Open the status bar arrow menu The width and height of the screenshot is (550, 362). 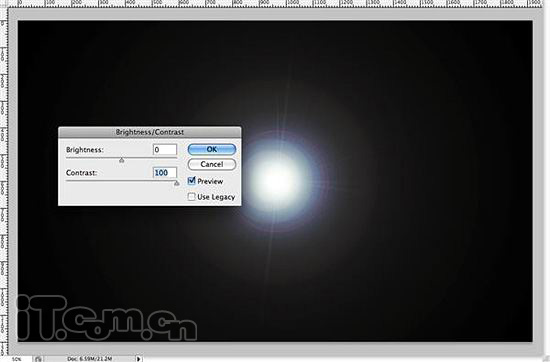tap(139, 358)
